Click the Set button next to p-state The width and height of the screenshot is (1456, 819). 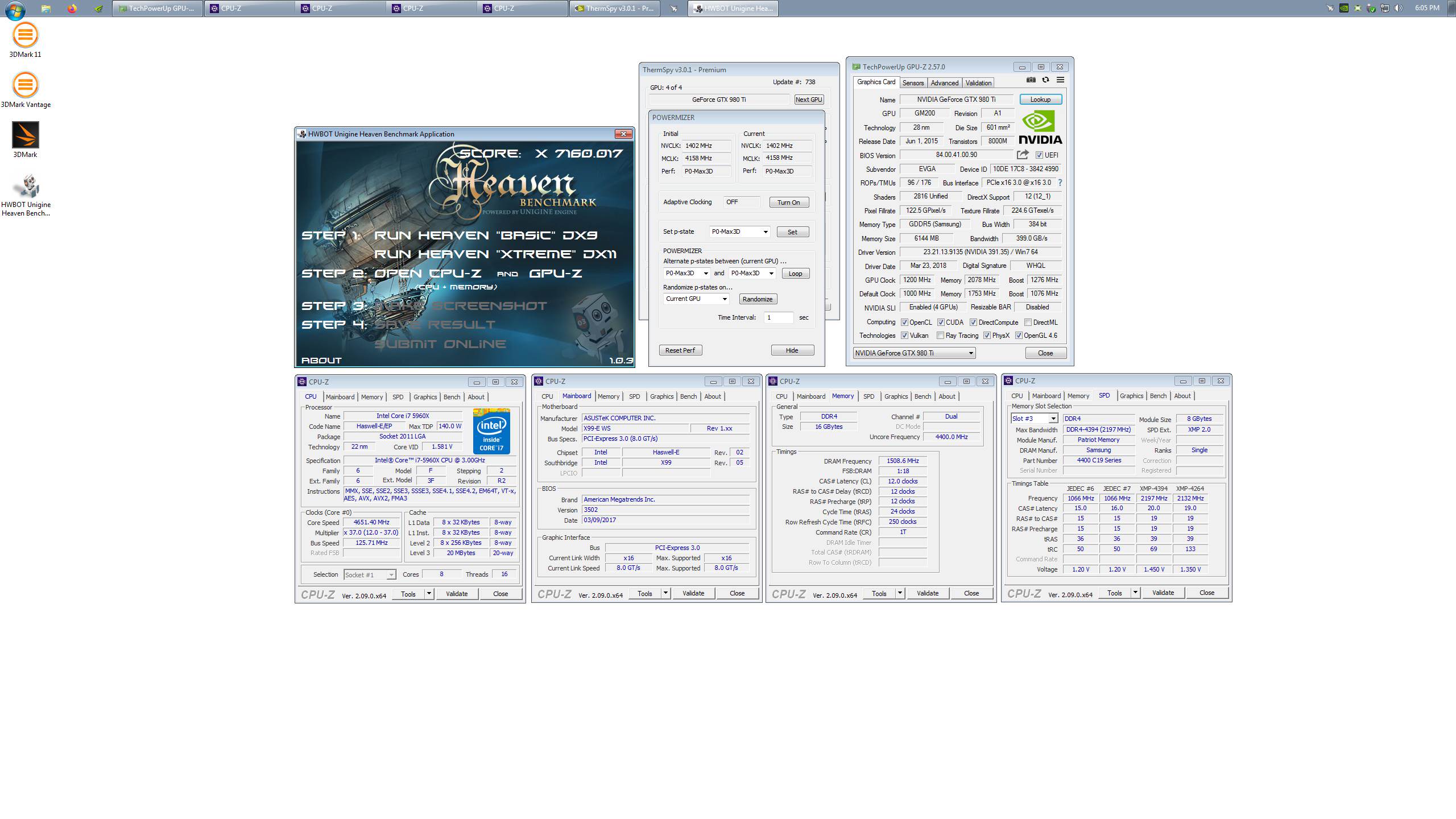[x=792, y=232]
